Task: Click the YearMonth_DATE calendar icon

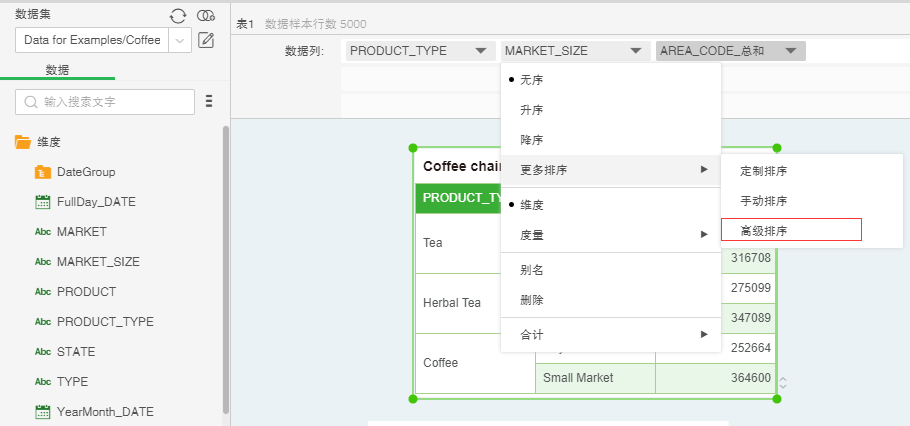Action: (x=43, y=412)
